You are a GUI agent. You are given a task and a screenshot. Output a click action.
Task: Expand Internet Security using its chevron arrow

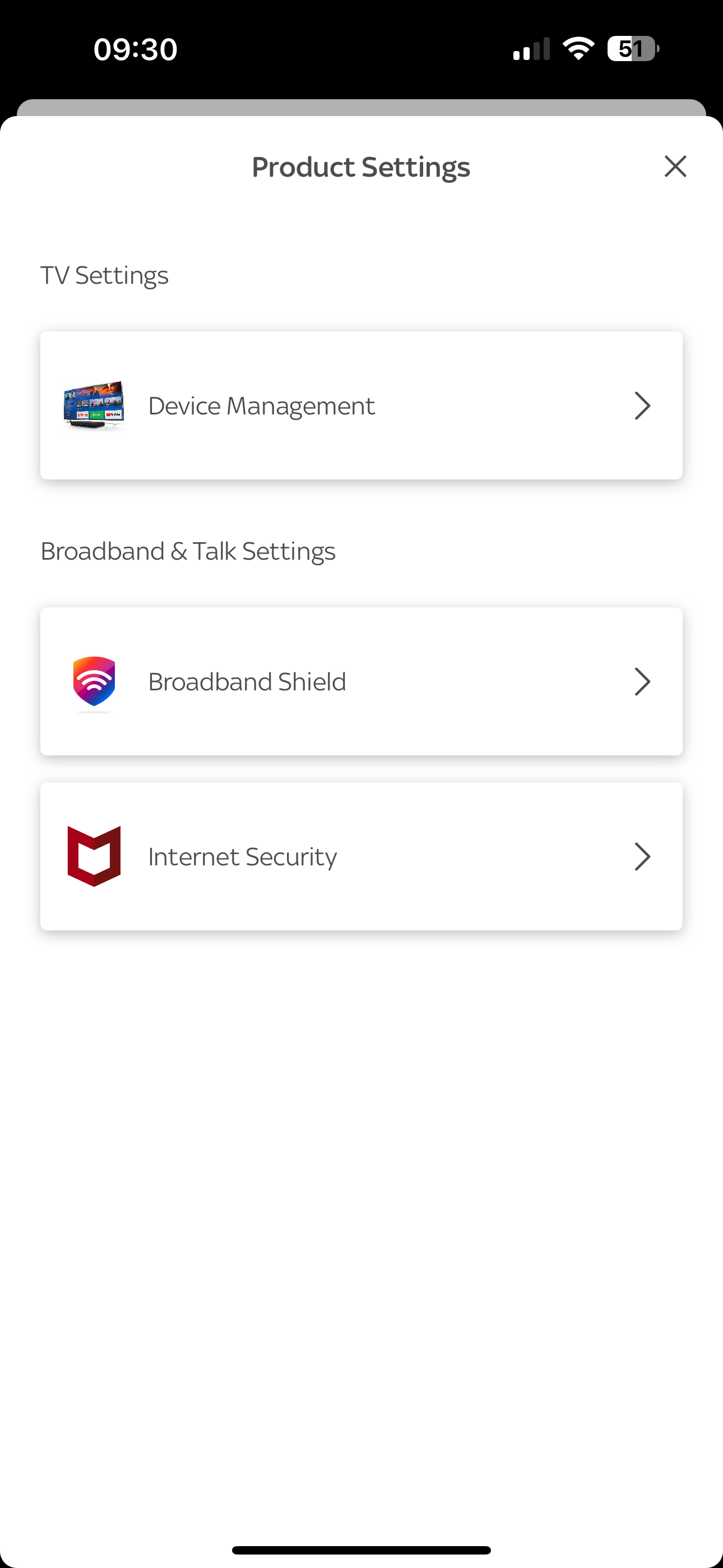(x=642, y=856)
